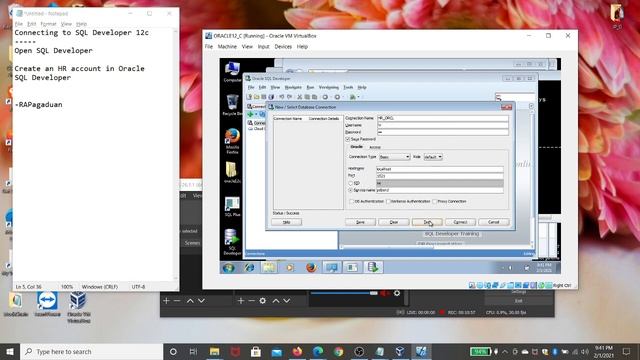This screenshot has width=640, height=360.
Task: Click the Back navigation icon in SQL Developer
Action: point(325,97)
